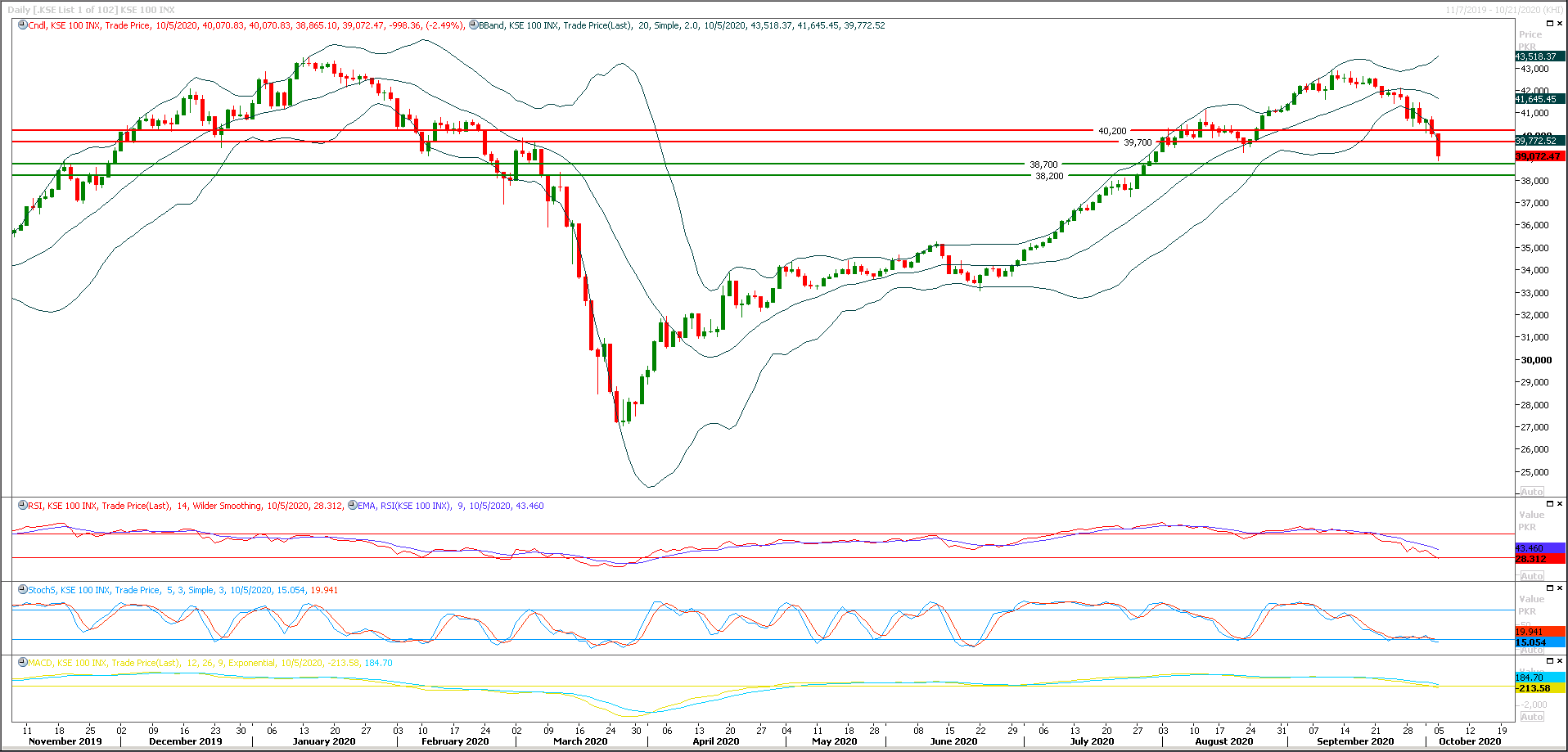This screenshot has width=1568, height=752.
Task: Click the latest red candlestick on 10/5/2020
Action: (1439, 146)
